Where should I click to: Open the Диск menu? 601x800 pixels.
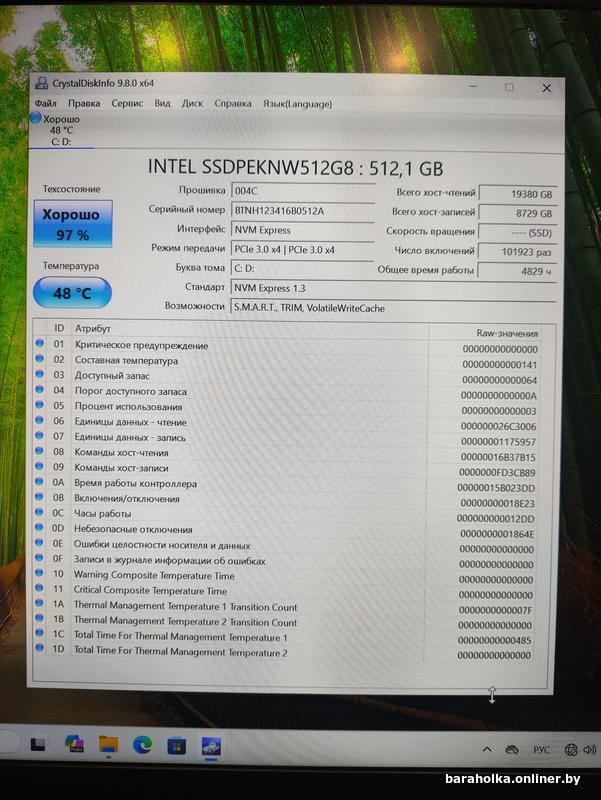(x=192, y=104)
